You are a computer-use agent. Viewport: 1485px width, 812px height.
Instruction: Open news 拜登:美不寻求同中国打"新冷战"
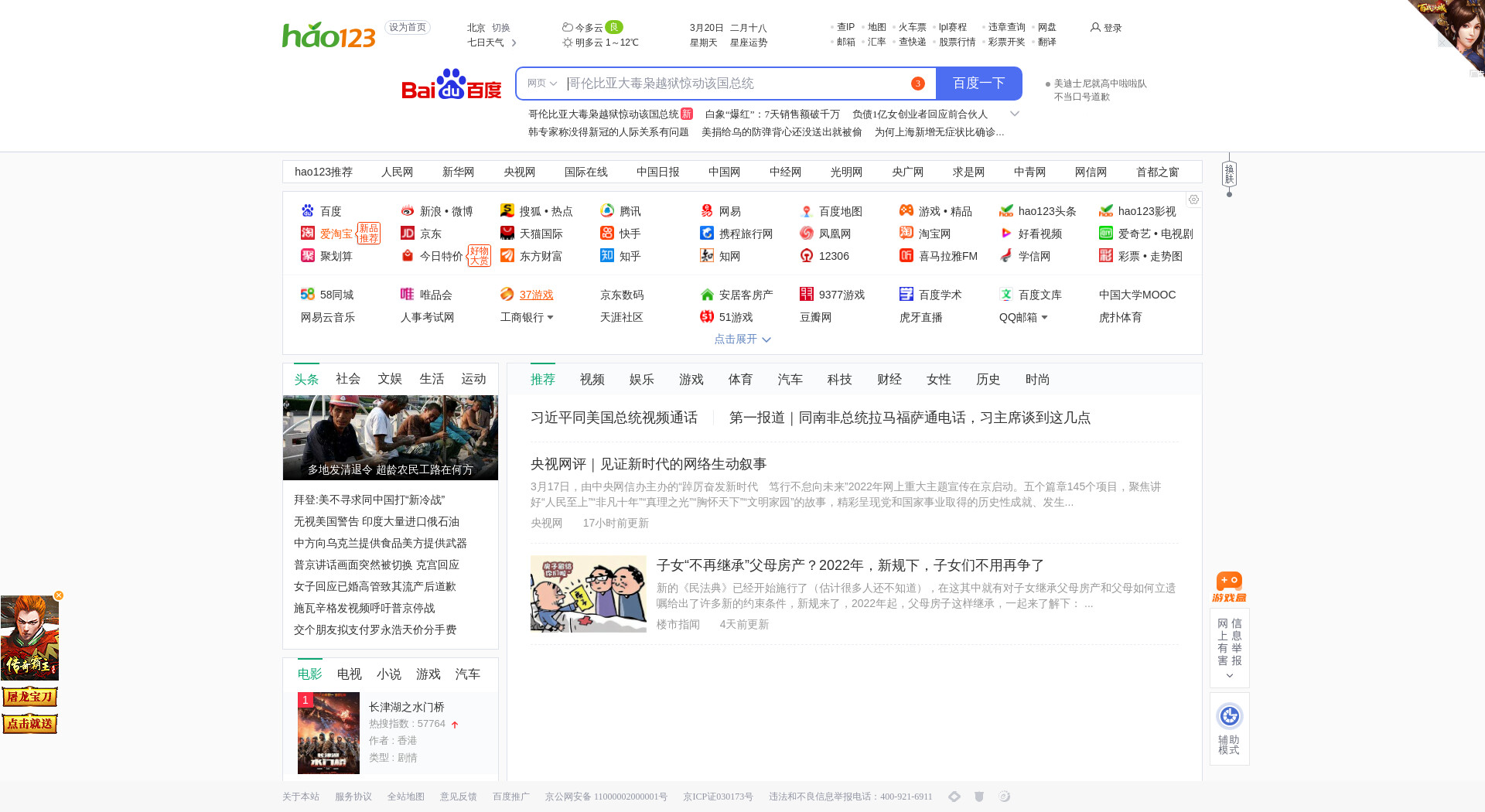[370, 500]
